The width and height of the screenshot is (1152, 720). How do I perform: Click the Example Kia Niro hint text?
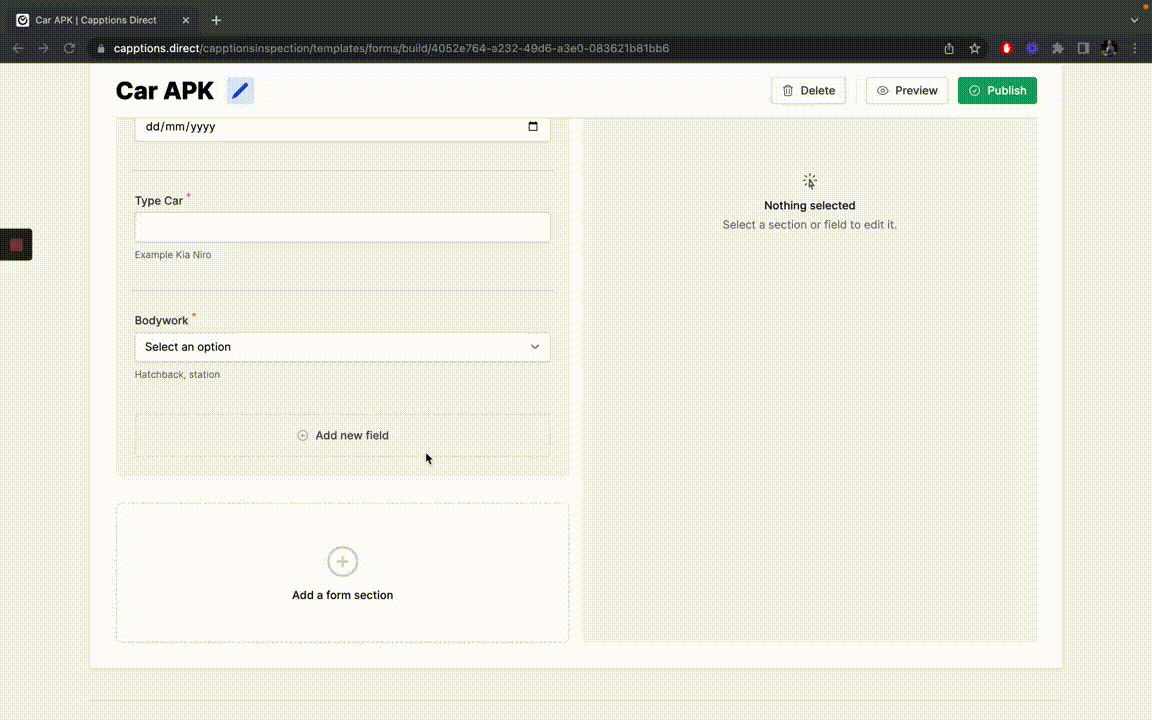point(173,255)
